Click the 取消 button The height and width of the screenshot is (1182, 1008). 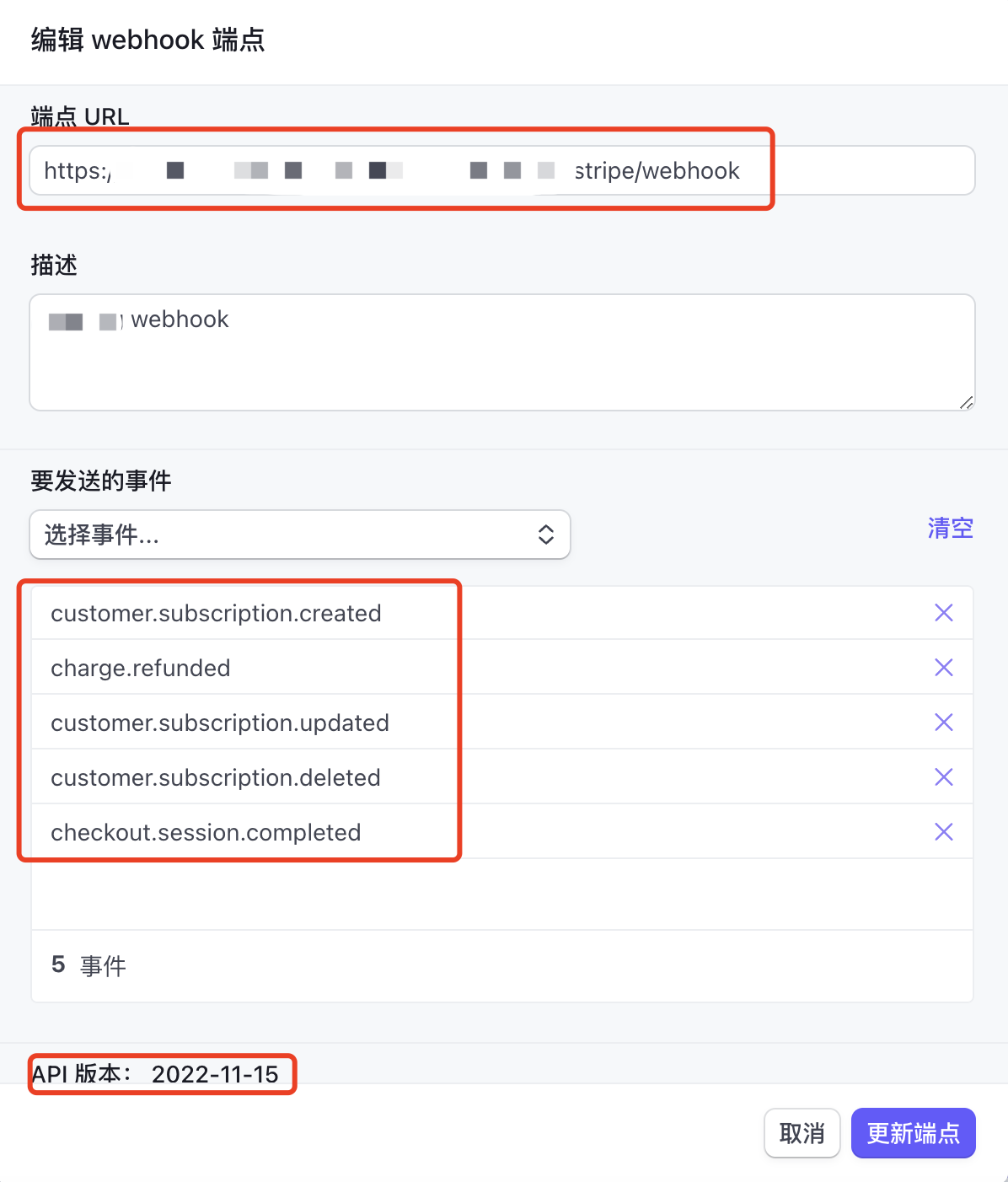802,1133
